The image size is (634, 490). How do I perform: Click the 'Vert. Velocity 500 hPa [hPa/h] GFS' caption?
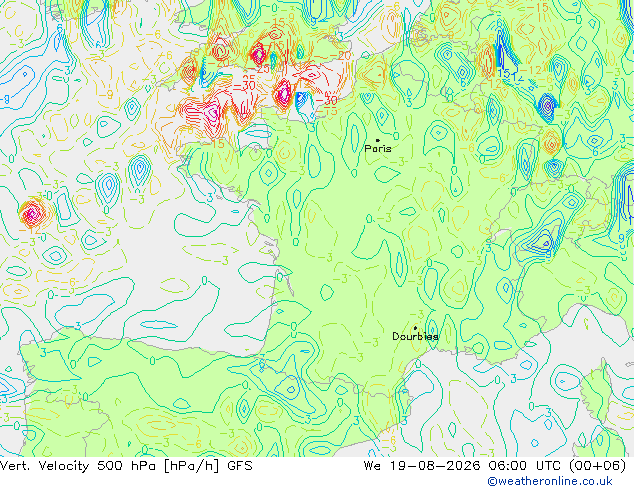(x=126, y=466)
